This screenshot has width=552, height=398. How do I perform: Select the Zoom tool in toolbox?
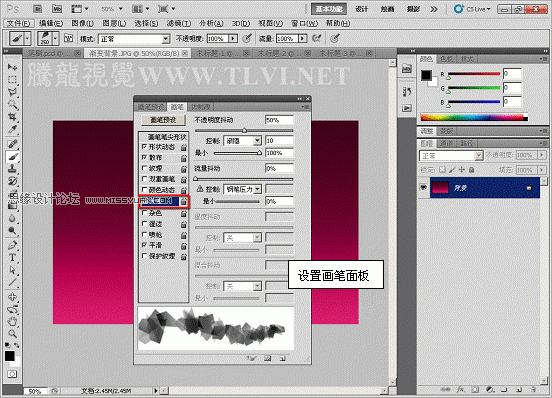tap(12, 333)
